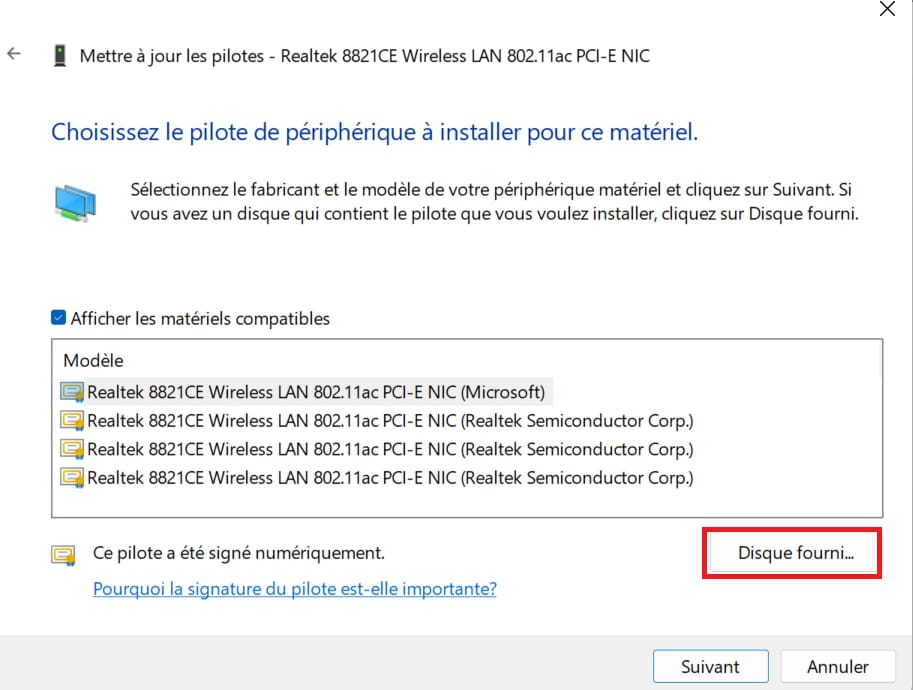
Task: Click the Microsoft driver certificate icon
Action: pos(72,392)
